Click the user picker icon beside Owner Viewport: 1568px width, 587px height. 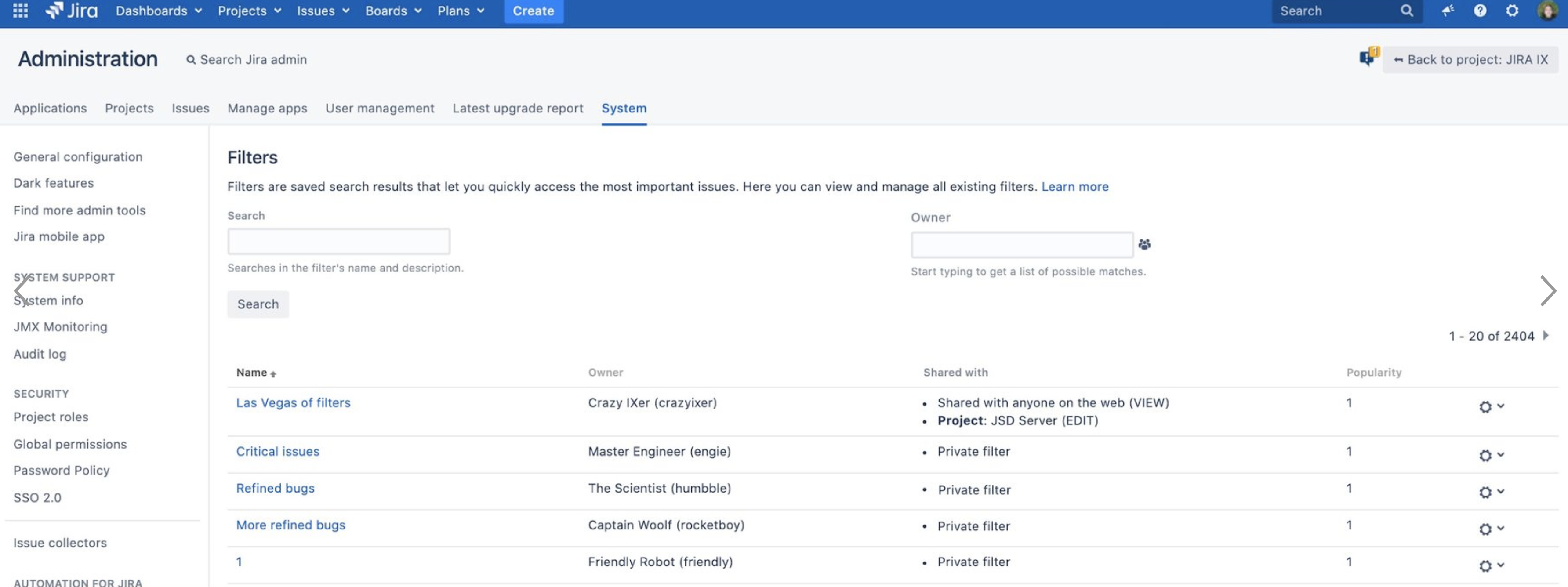click(1144, 245)
